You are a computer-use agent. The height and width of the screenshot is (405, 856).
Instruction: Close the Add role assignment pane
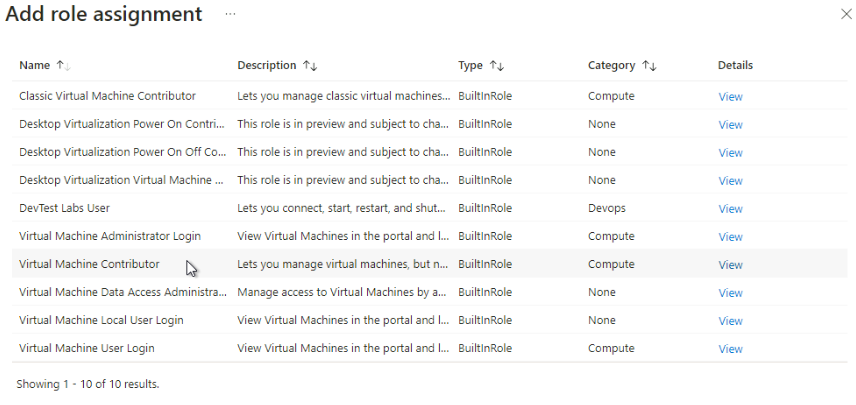click(847, 15)
